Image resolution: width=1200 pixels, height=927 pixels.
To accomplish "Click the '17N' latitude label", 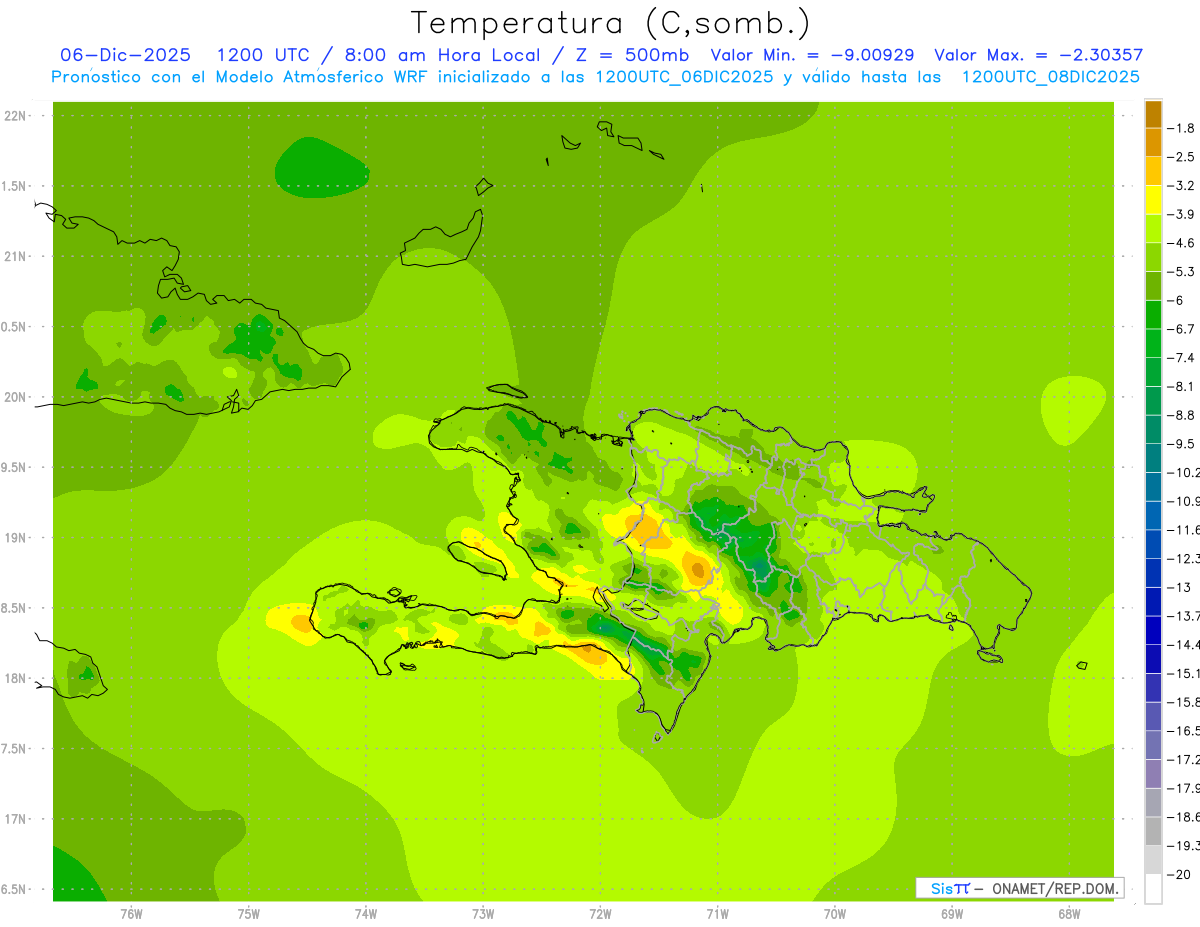I will tap(17, 820).
